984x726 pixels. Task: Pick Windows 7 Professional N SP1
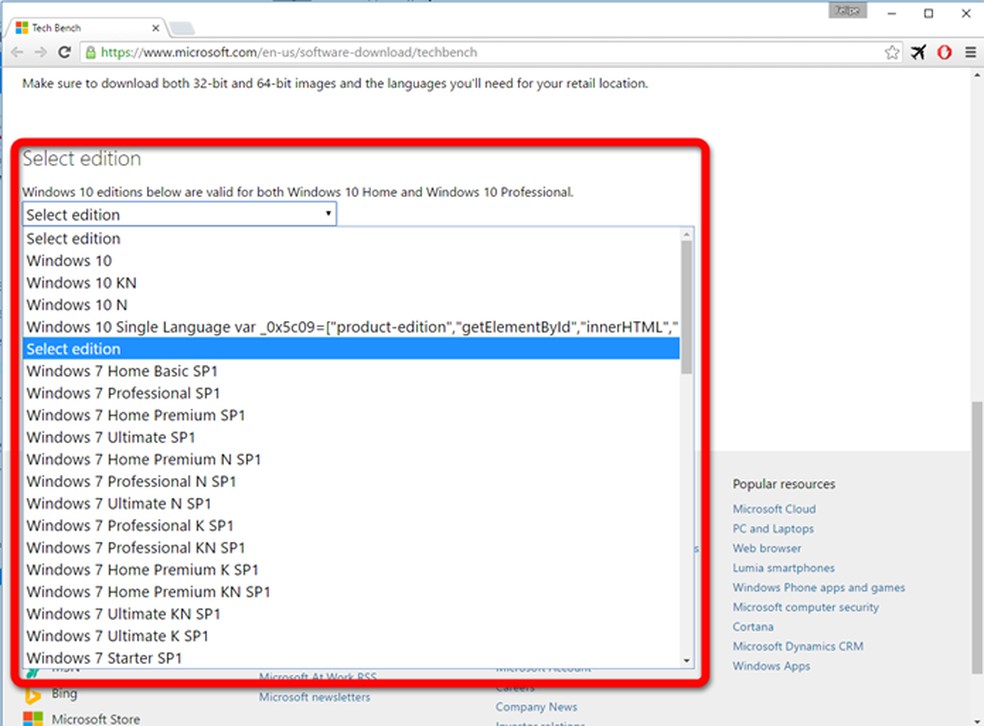pyautogui.click(x=351, y=482)
